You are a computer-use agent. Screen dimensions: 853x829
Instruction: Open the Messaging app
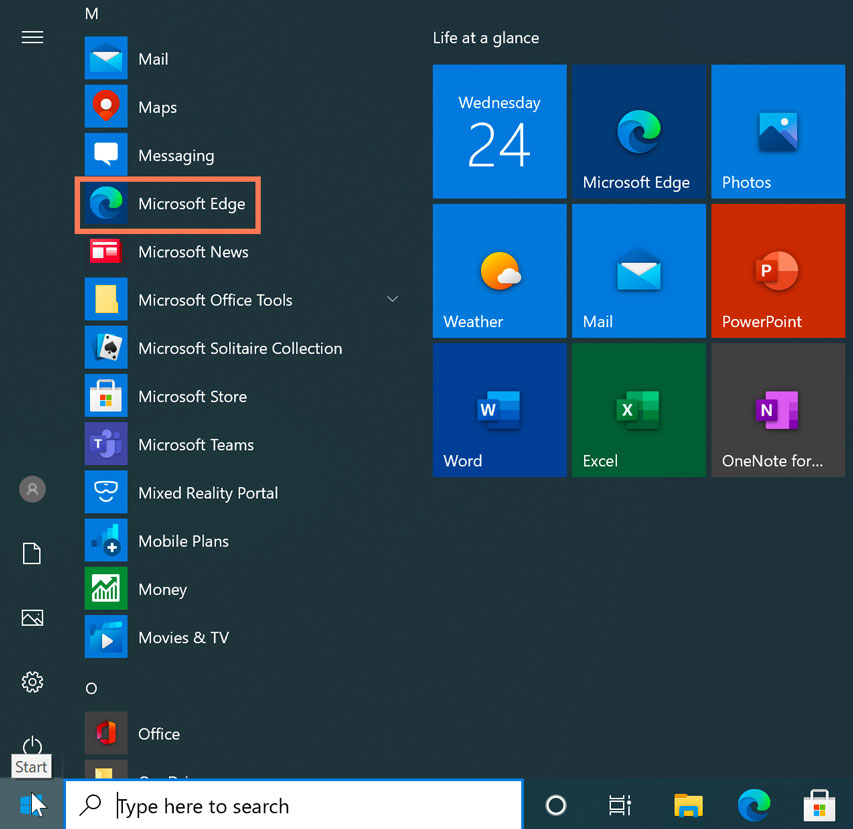tap(176, 155)
